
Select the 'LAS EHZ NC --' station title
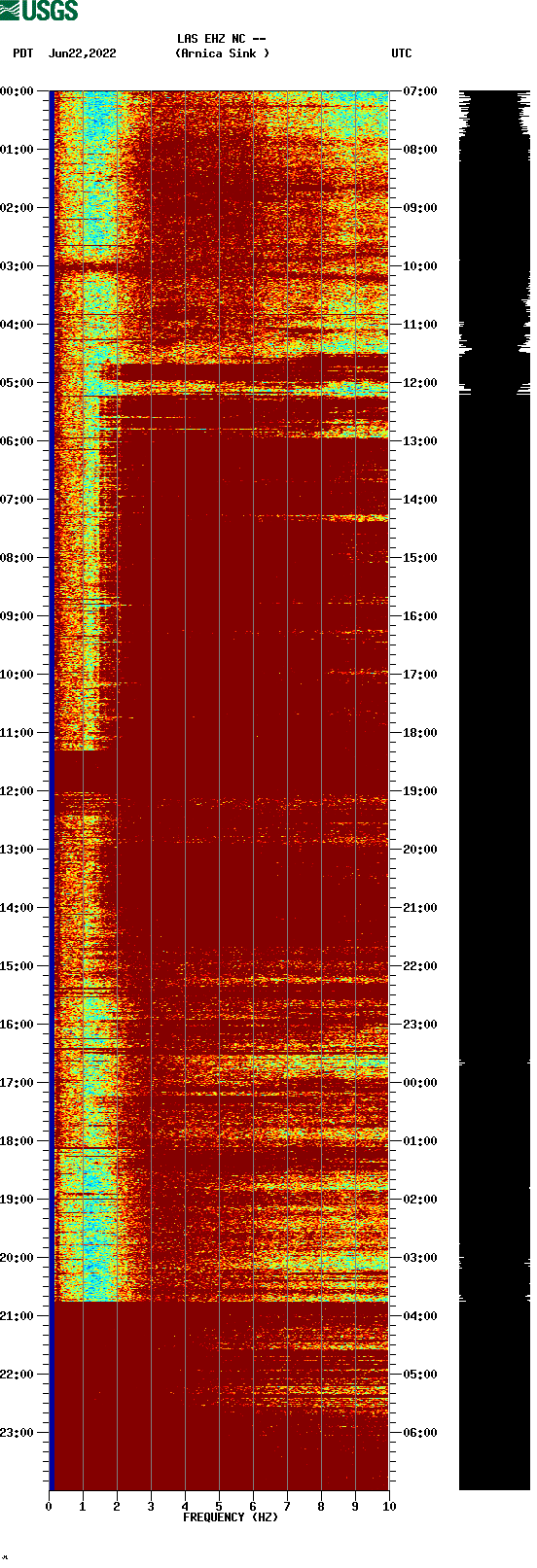(x=222, y=39)
